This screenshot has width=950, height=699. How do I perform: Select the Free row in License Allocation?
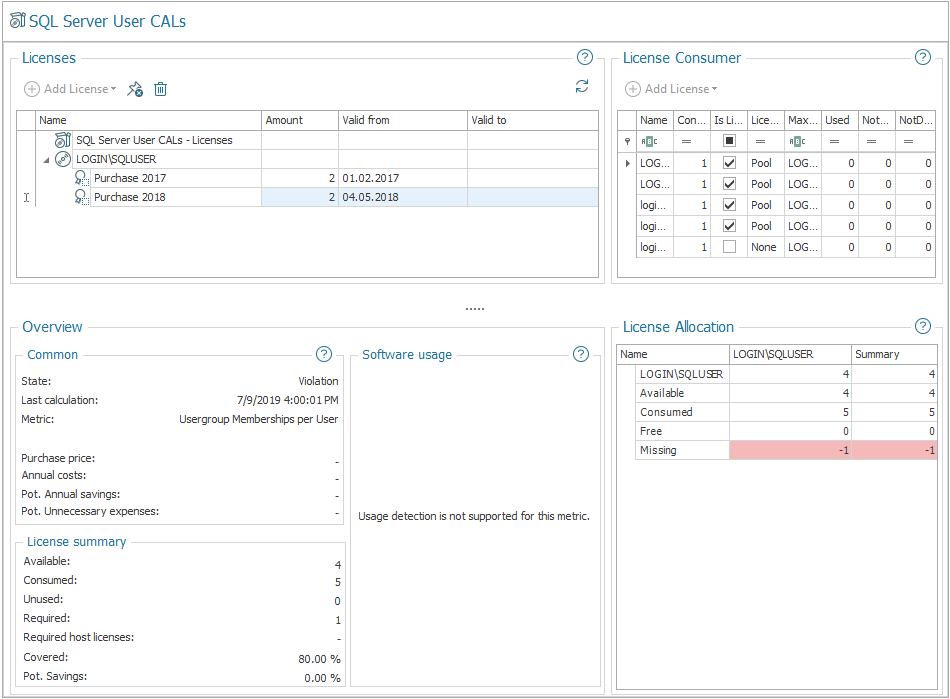click(786, 431)
